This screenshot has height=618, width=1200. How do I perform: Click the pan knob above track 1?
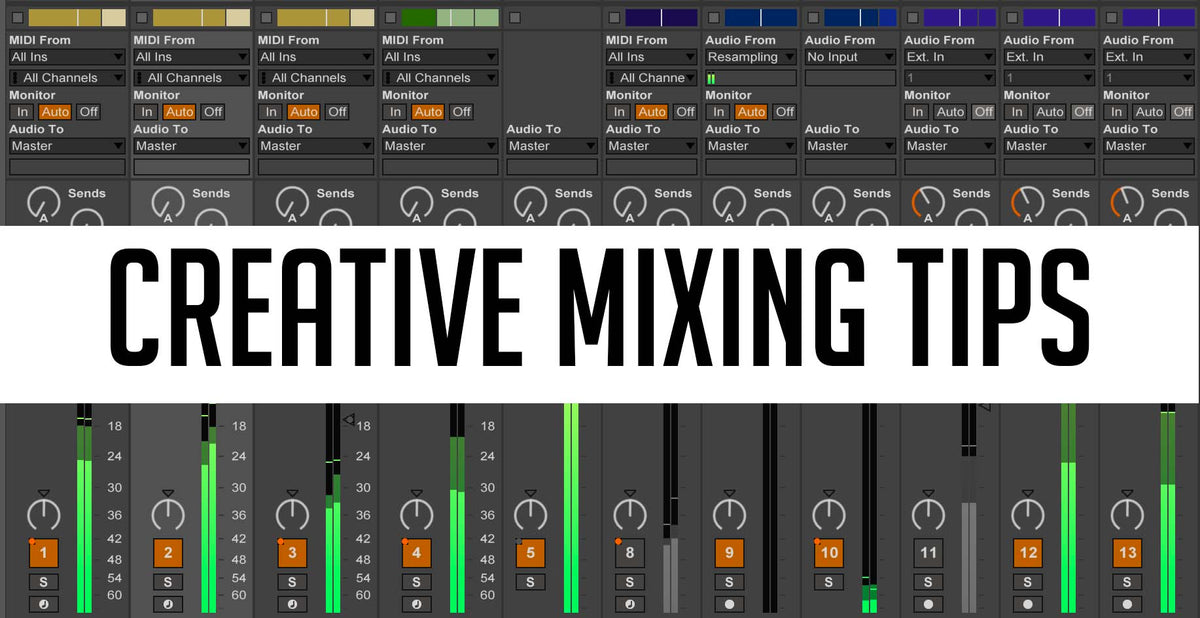(43, 514)
